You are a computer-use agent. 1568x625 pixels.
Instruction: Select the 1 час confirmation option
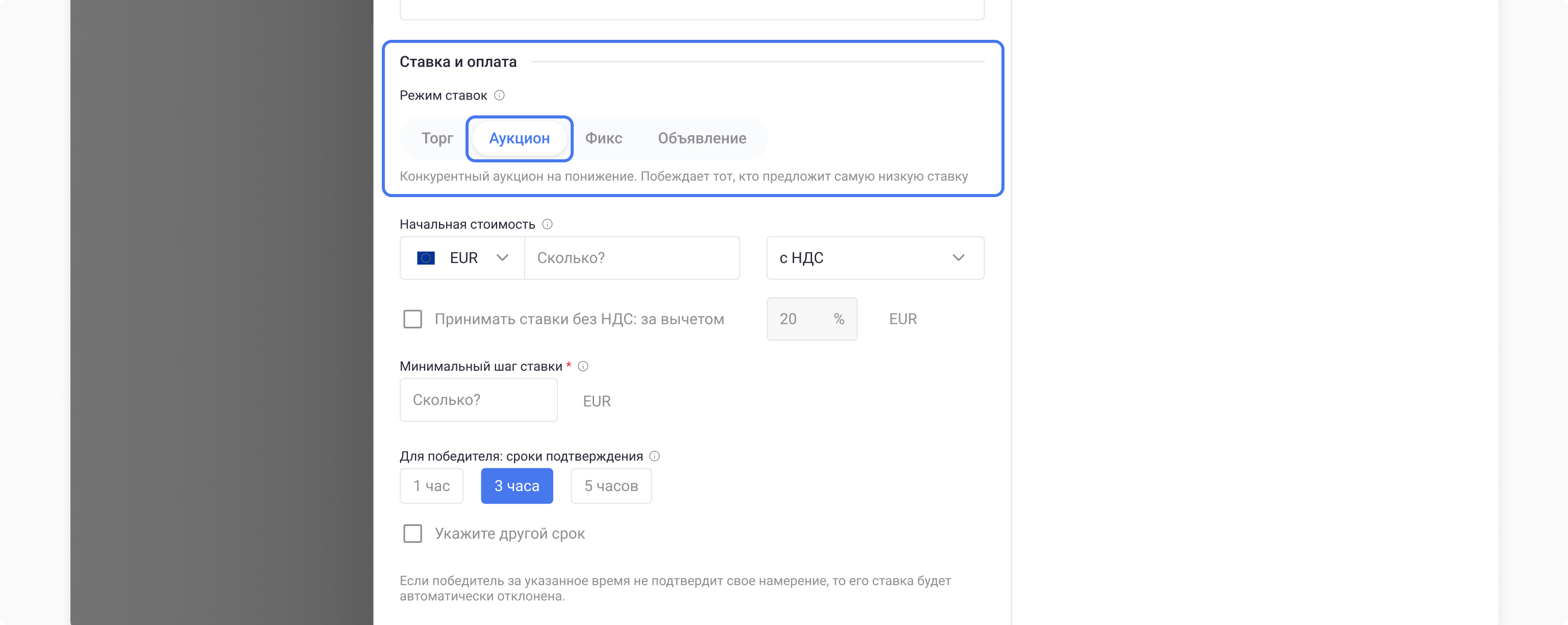coord(432,486)
